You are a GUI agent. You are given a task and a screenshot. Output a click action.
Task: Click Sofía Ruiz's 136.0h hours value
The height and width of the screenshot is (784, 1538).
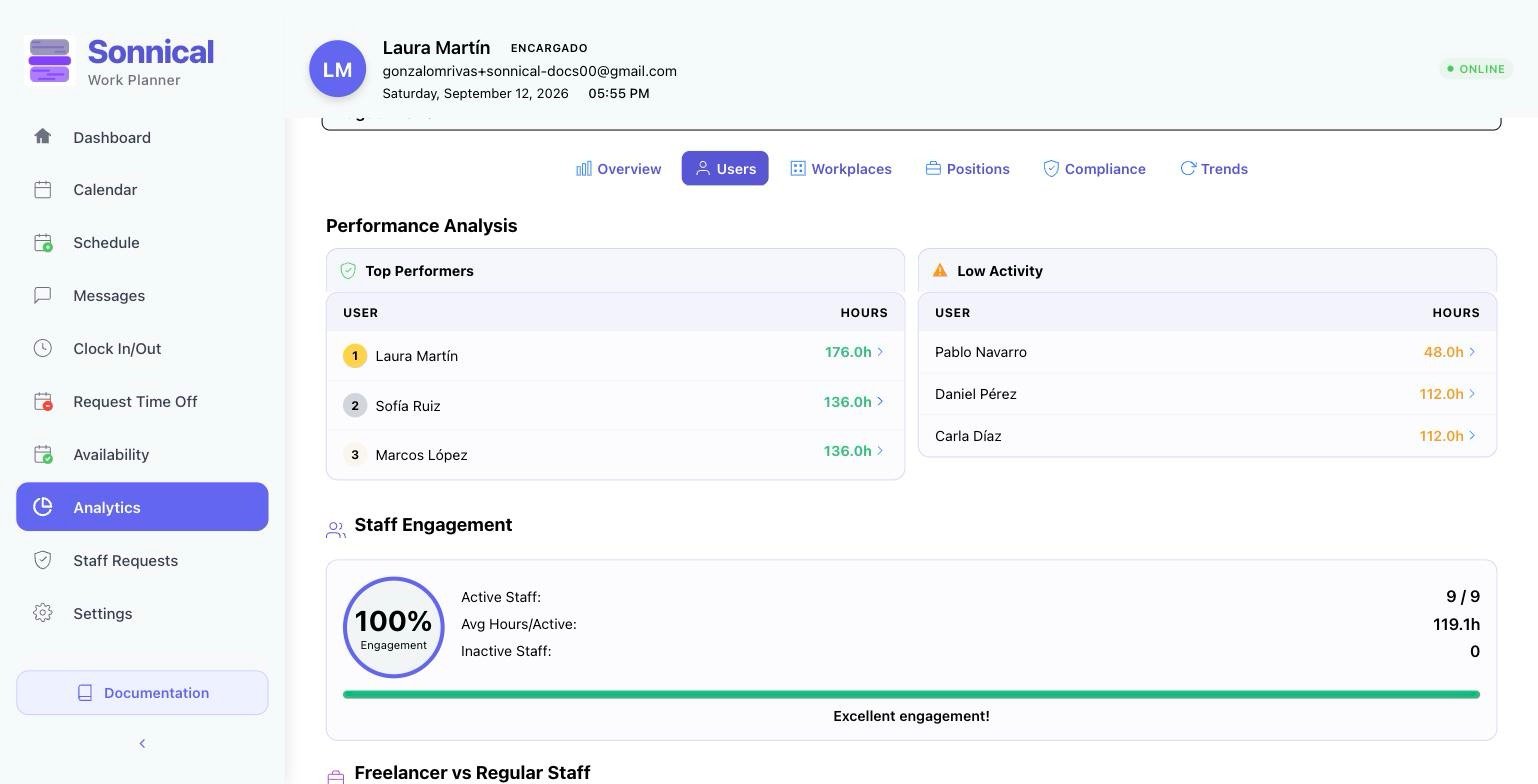pos(847,402)
